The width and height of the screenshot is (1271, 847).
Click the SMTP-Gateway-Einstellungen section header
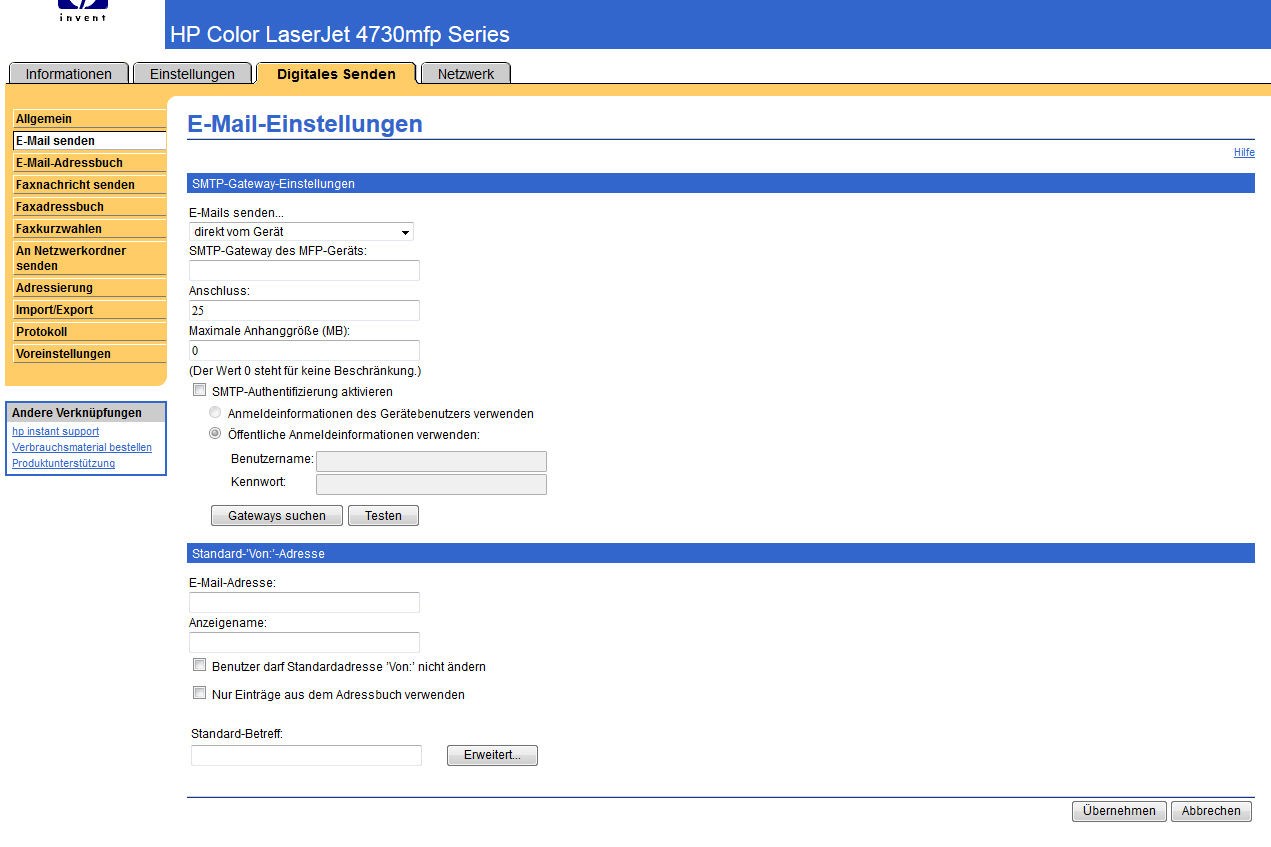[x=720, y=183]
